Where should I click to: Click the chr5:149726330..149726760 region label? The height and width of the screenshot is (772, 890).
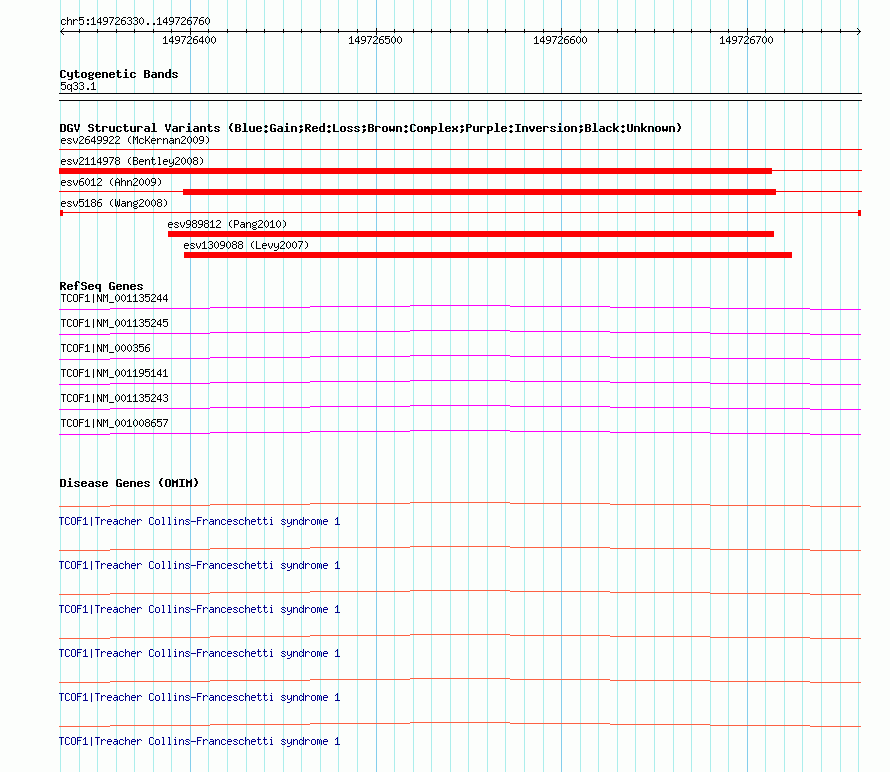(x=135, y=21)
